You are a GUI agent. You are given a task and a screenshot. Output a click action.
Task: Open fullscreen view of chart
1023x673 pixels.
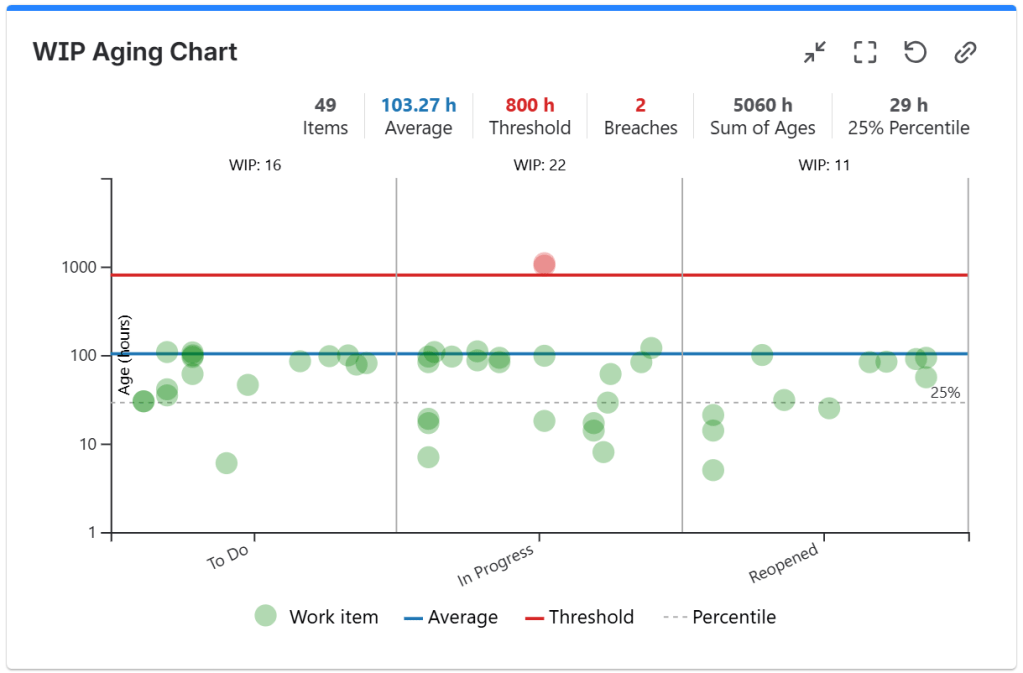point(865,53)
